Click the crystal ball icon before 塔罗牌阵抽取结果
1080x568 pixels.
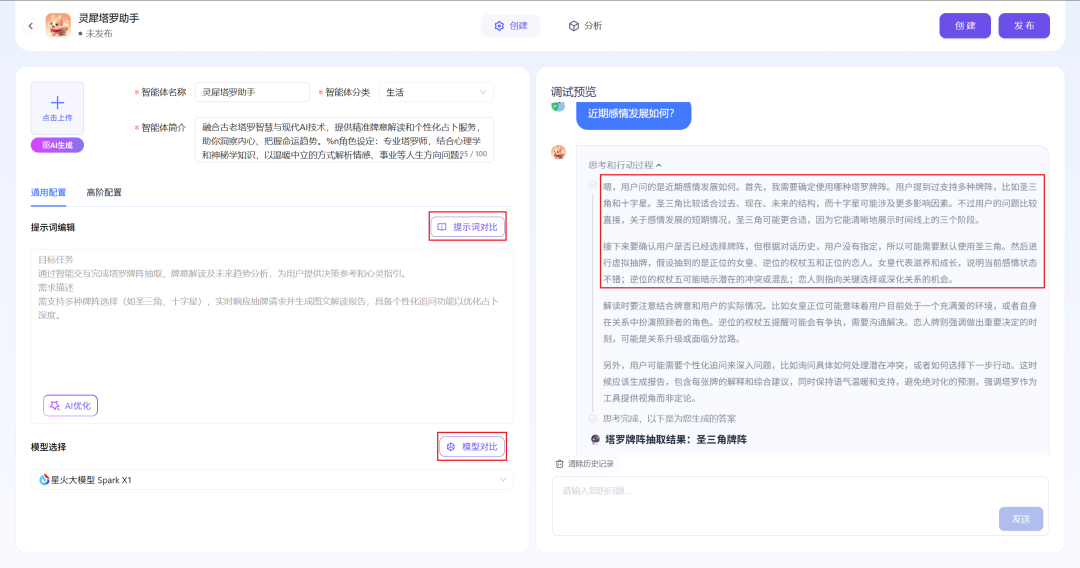point(596,439)
